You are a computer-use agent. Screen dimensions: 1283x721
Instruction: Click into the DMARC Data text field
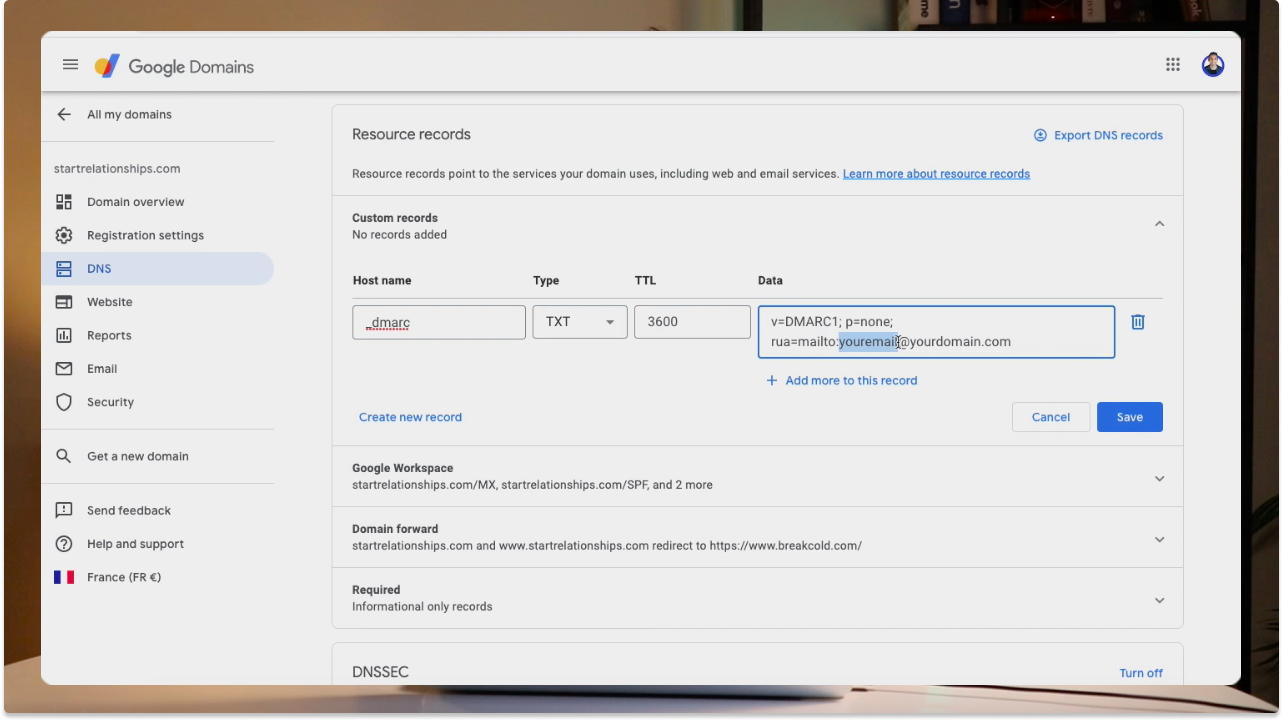pyautogui.click(x=936, y=332)
